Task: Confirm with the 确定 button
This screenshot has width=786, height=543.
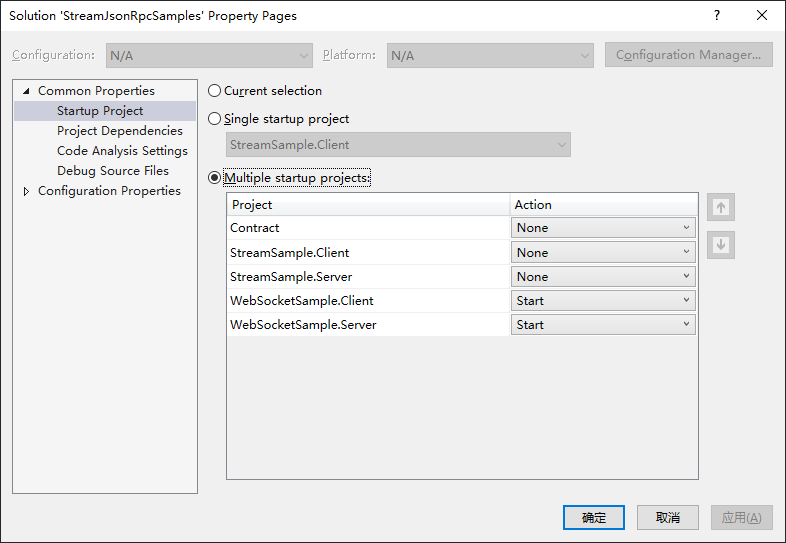Action: tap(594, 517)
